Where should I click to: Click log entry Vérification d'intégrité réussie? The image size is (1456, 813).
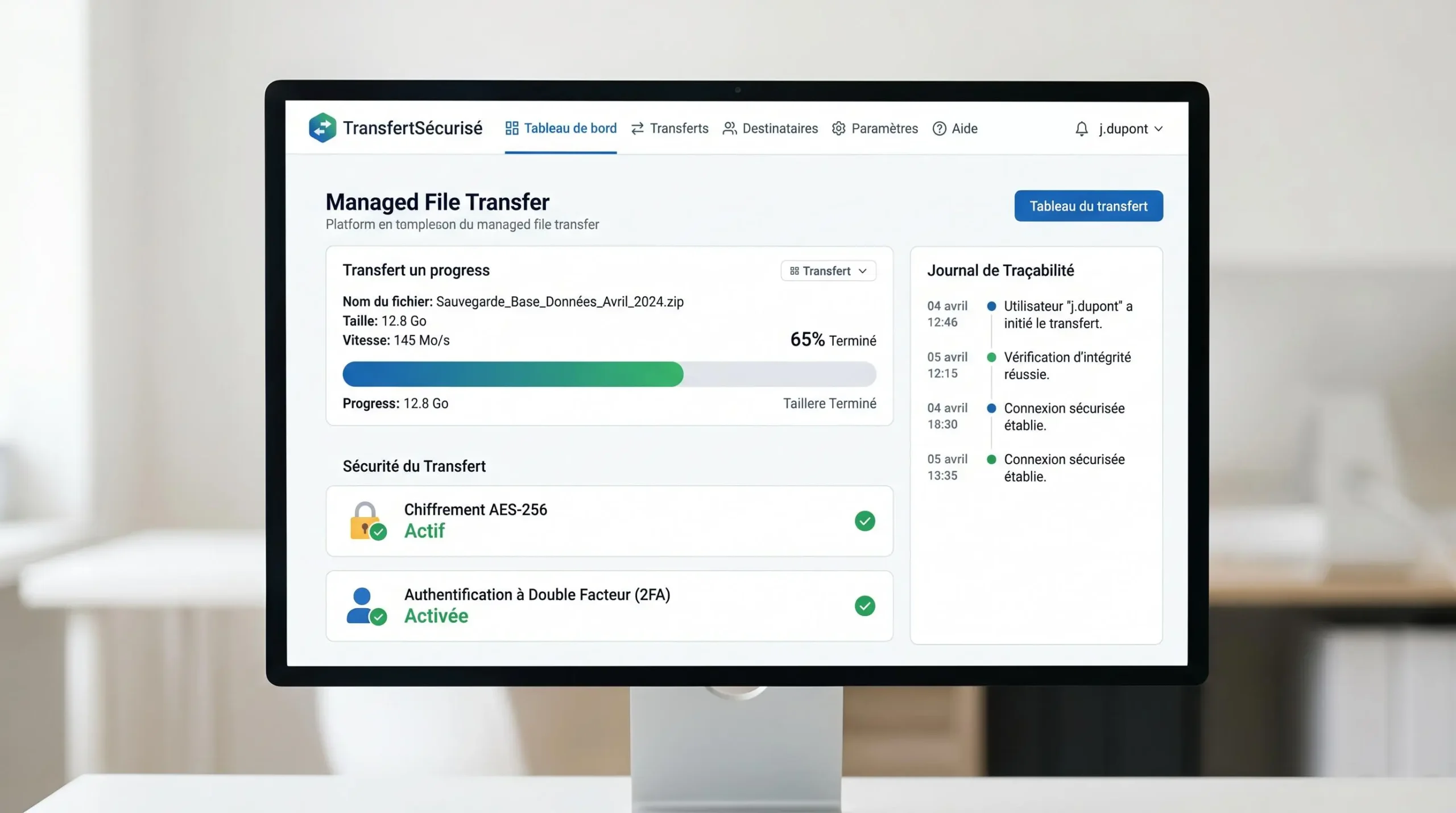click(1067, 366)
